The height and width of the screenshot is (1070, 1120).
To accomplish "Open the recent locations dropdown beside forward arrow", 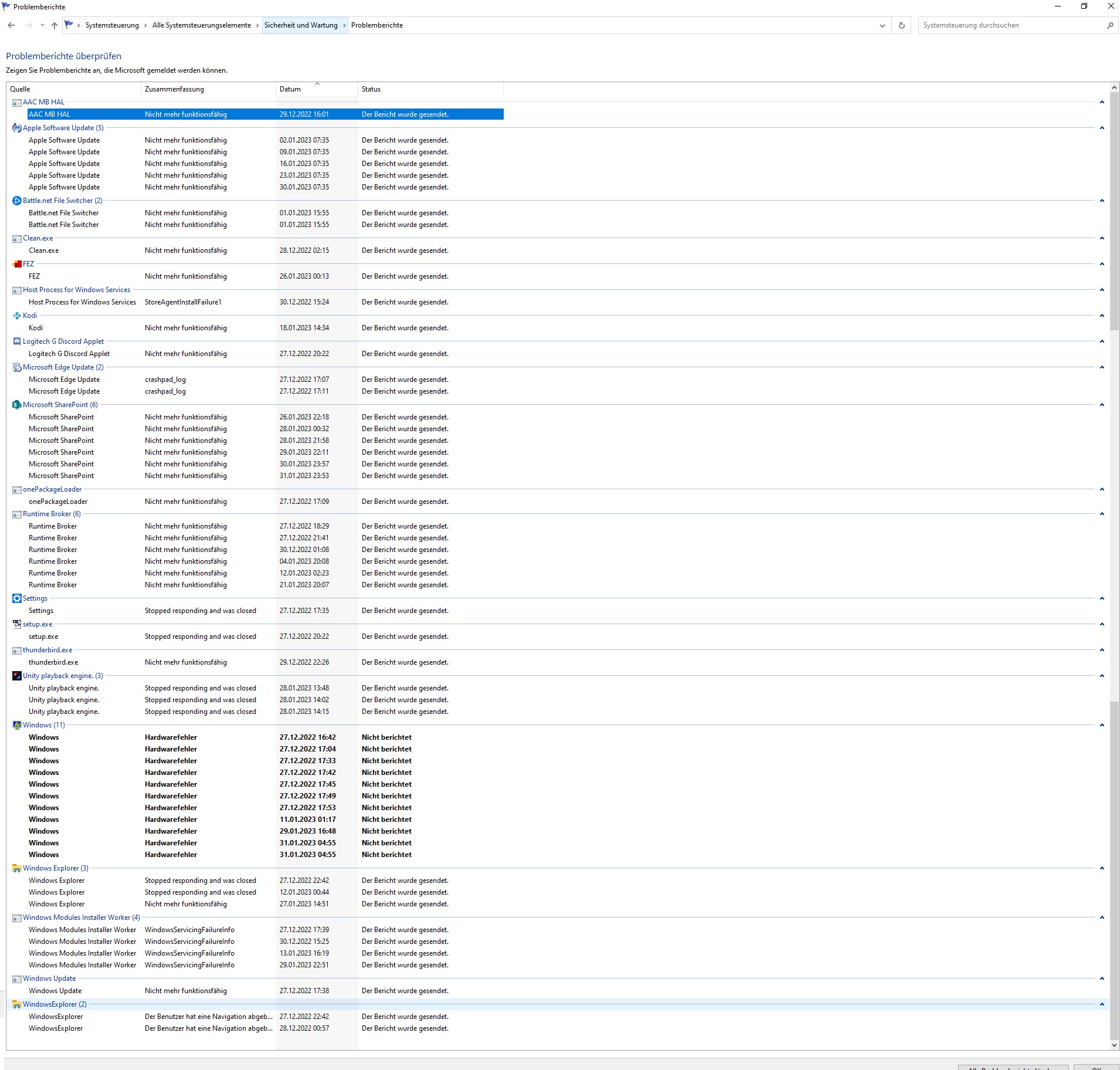I will [x=42, y=25].
